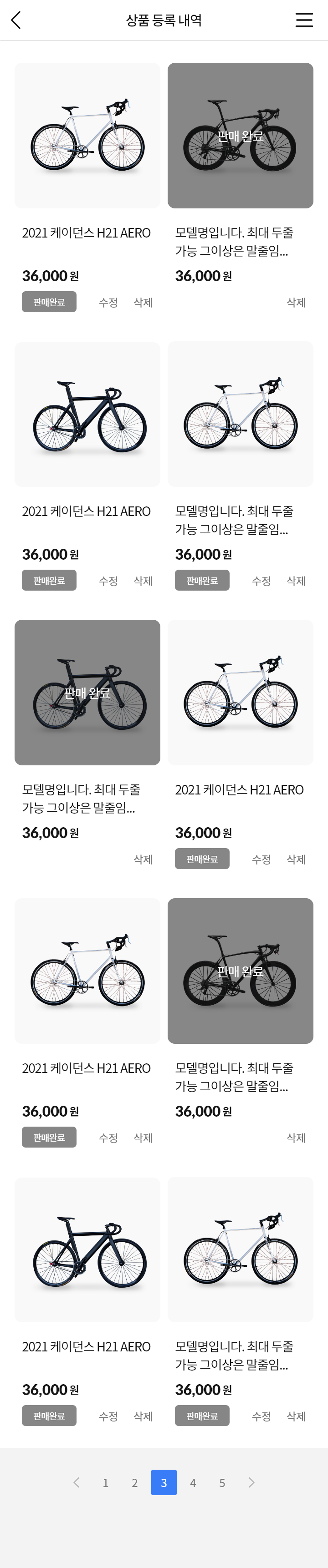Click 수정 for second-row left listing
This screenshot has width=328, height=1568.
click(108, 581)
